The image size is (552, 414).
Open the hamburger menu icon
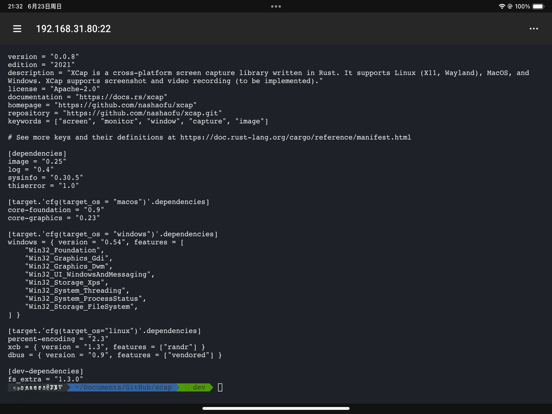point(17,29)
